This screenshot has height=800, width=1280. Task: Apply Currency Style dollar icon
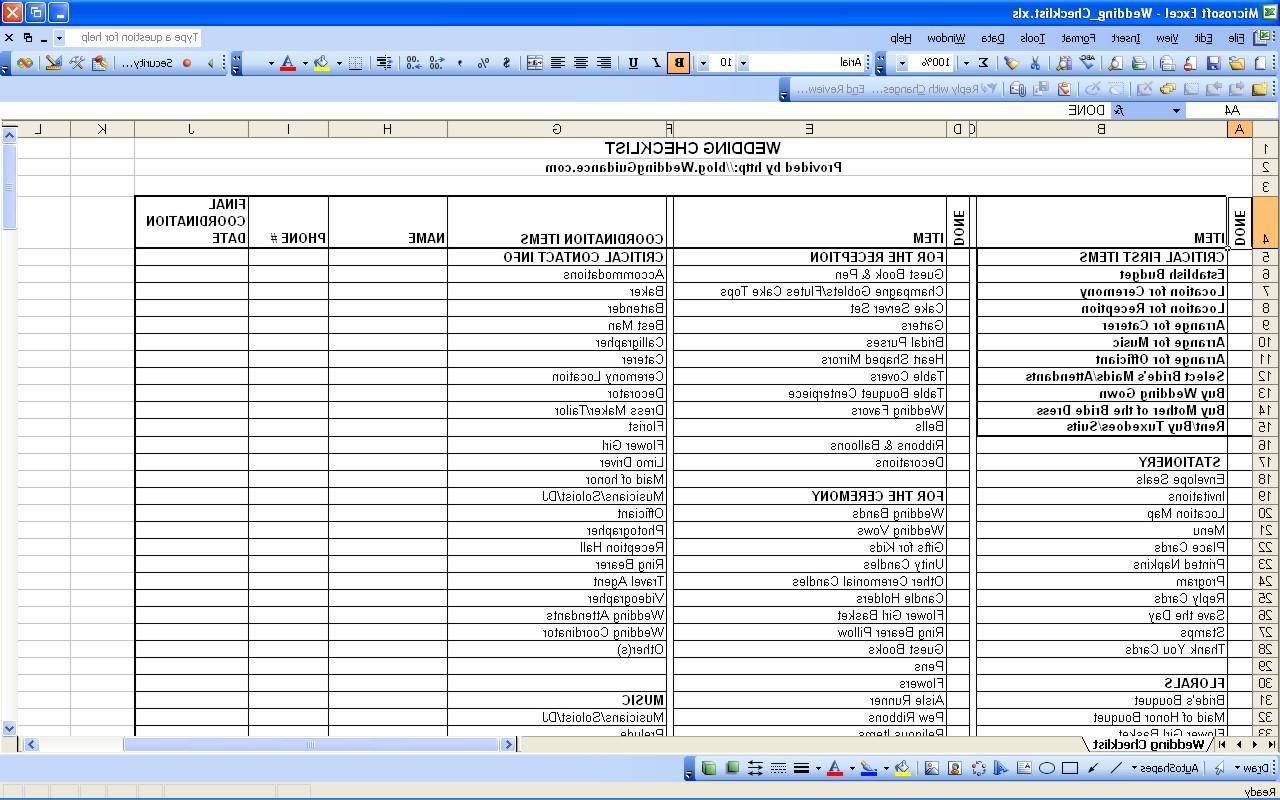(507, 63)
